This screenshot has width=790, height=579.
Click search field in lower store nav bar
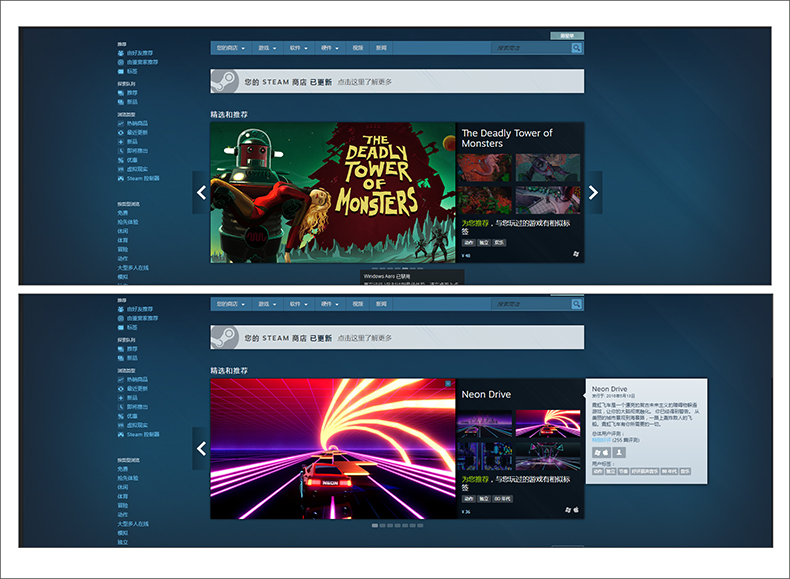click(x=532, y=304)
